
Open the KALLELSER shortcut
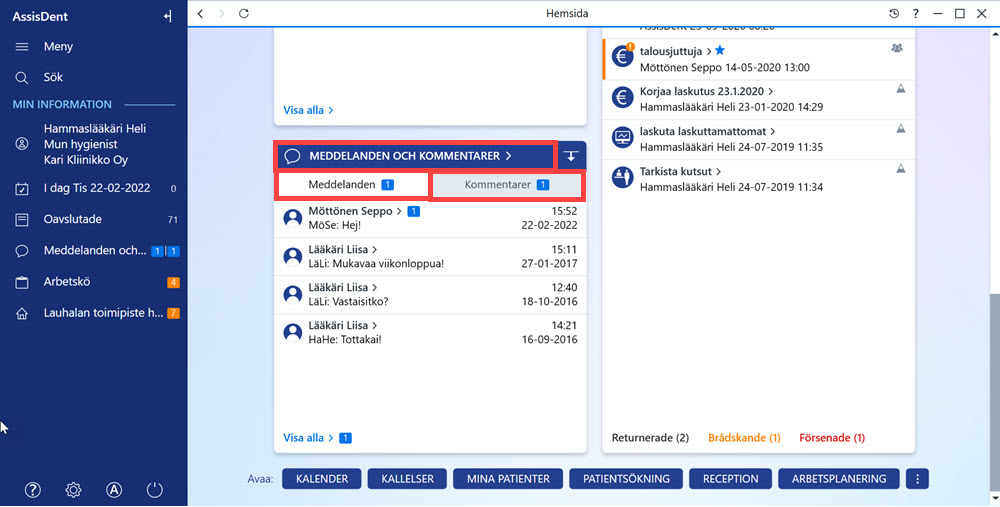408,479
